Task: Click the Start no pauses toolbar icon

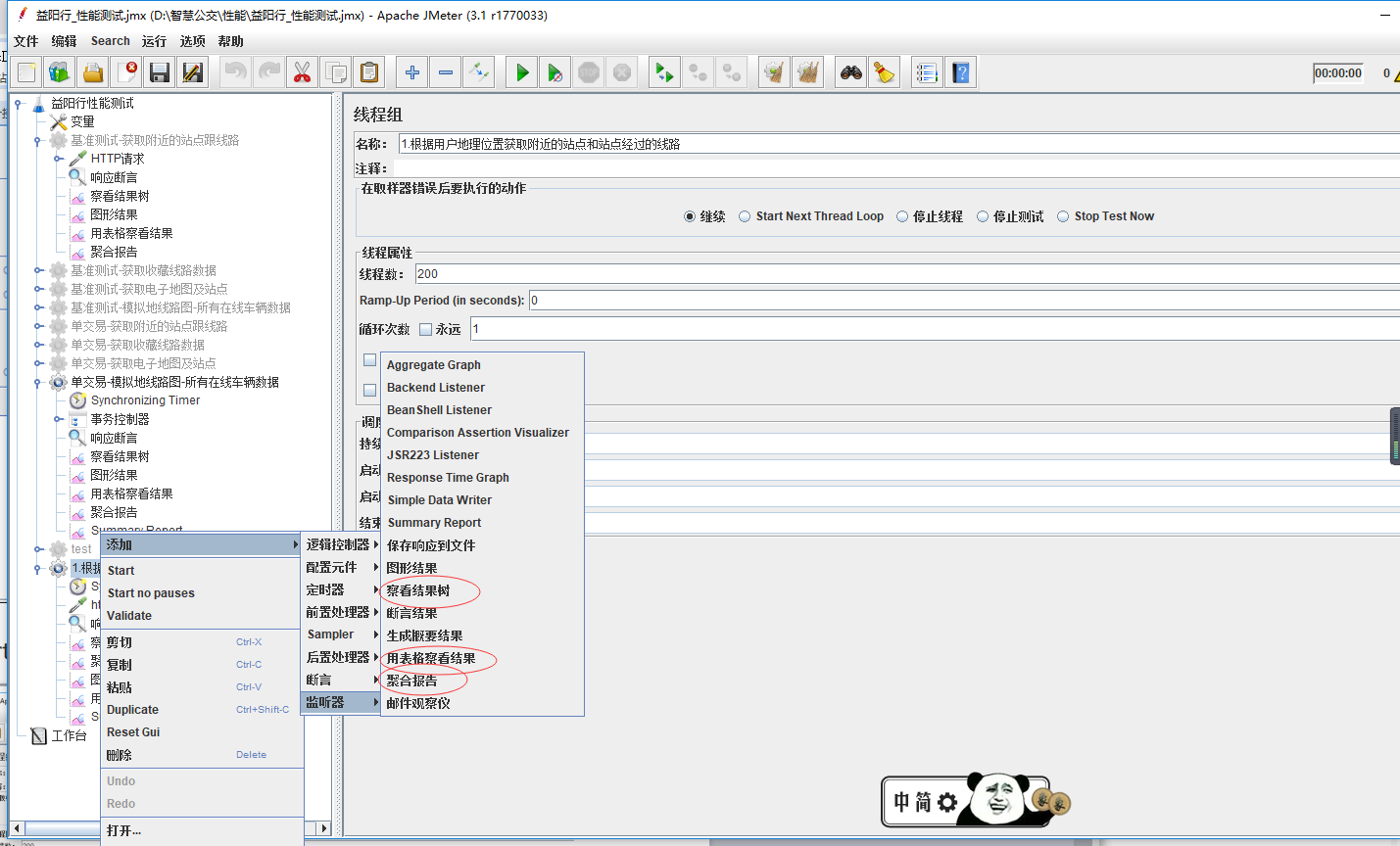Action: coord(555,72)
